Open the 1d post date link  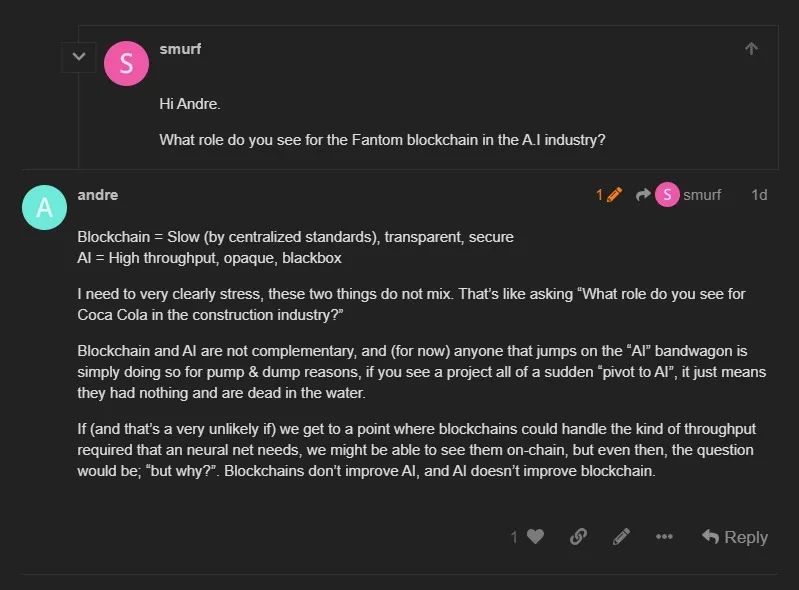pyautogui.click(x=759, y=195)
